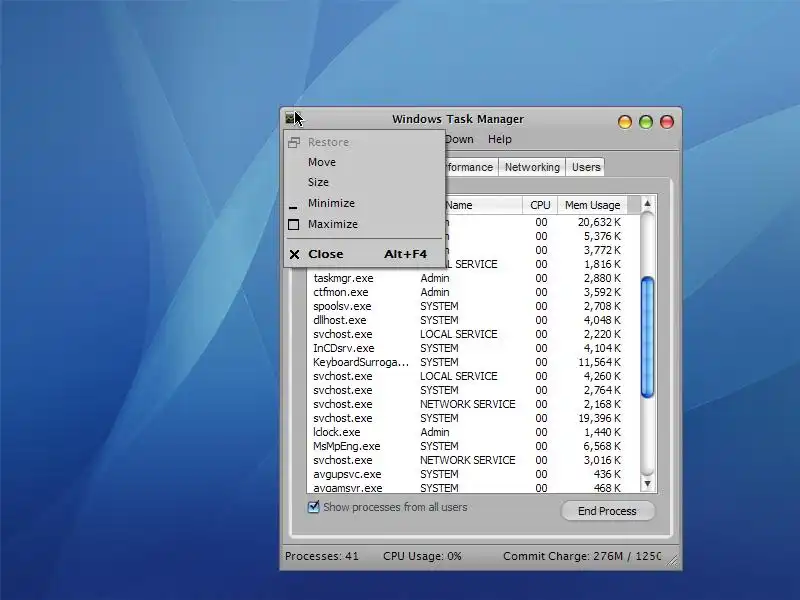Click Processes: 41 in the status bar
Image resolution: width=800 pixels, height=600 pixels.
pyautogui.click(x=321, y=556)
